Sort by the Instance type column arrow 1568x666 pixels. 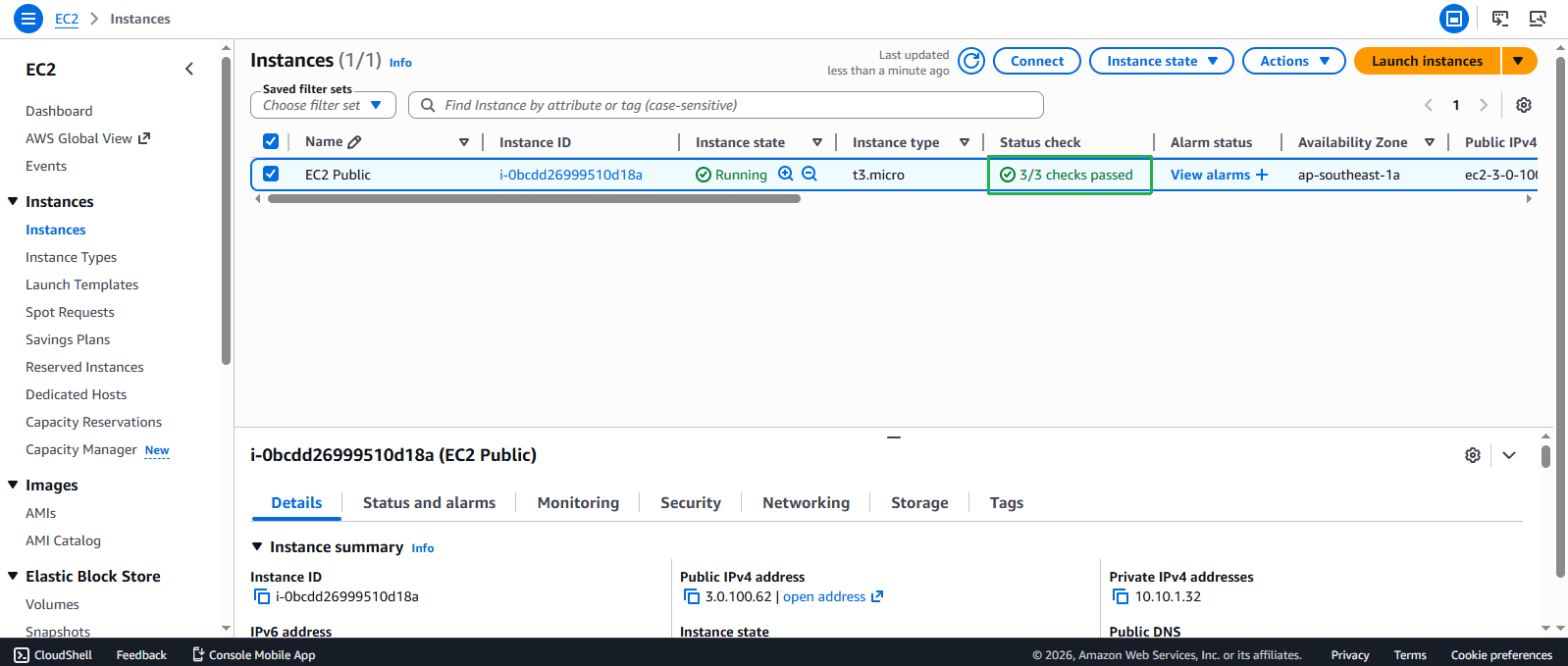(965, 142)
